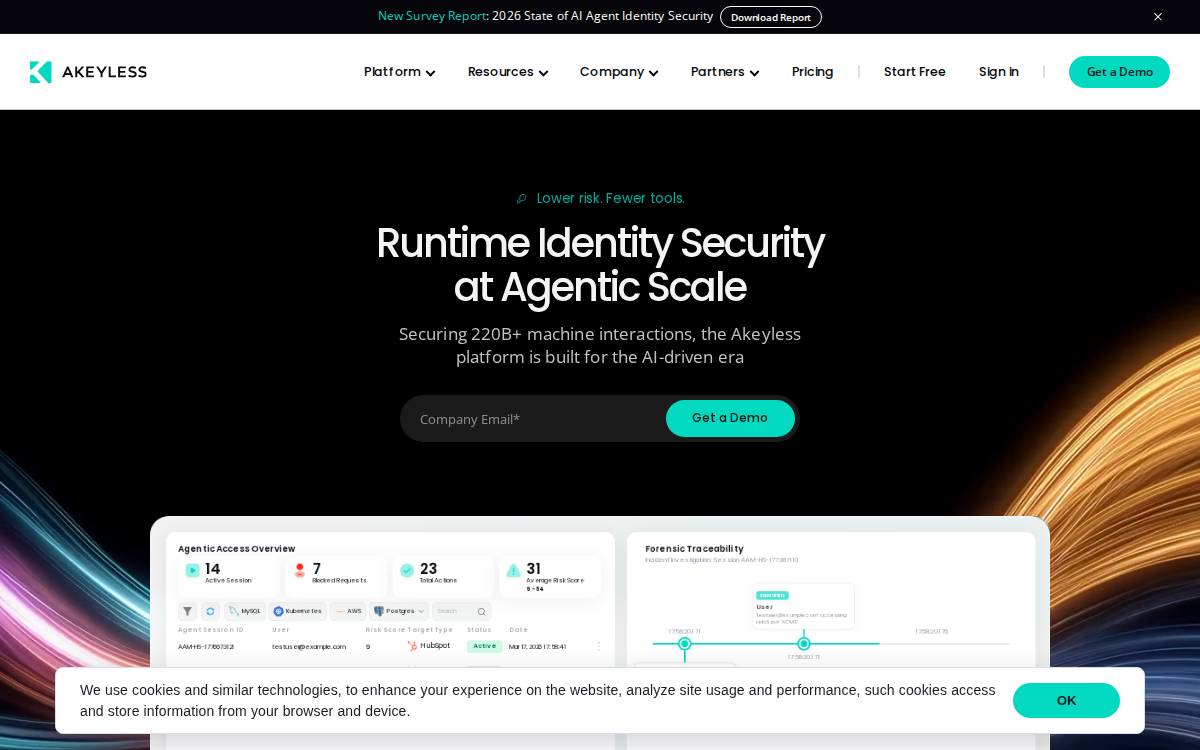1200x750 pixels.
Task: Expand the Partners menu
Action: (725, 72)
